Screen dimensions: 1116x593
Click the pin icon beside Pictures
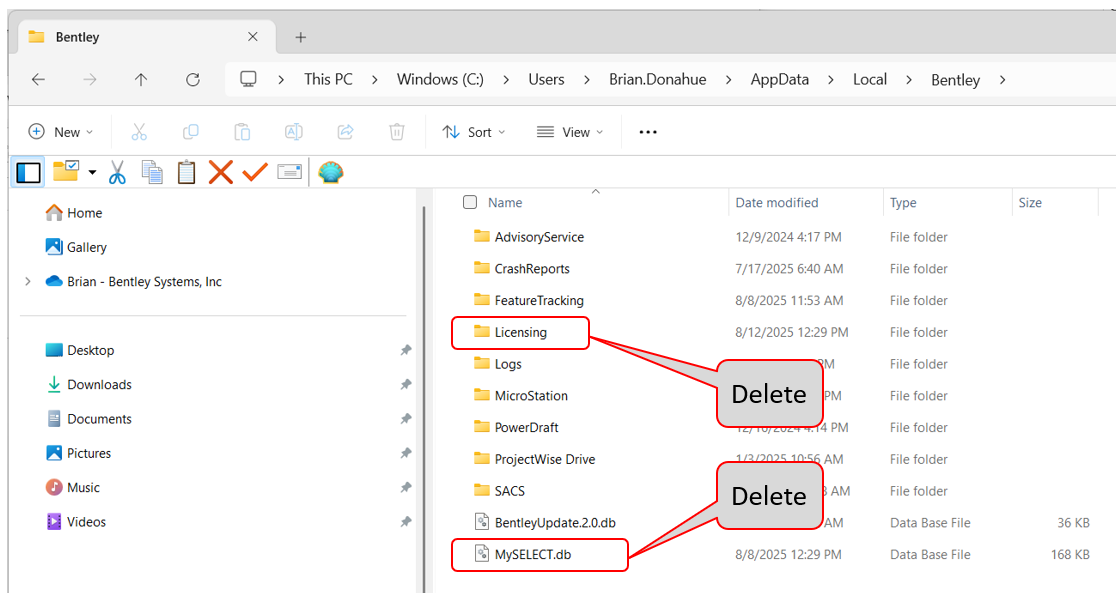406,453
